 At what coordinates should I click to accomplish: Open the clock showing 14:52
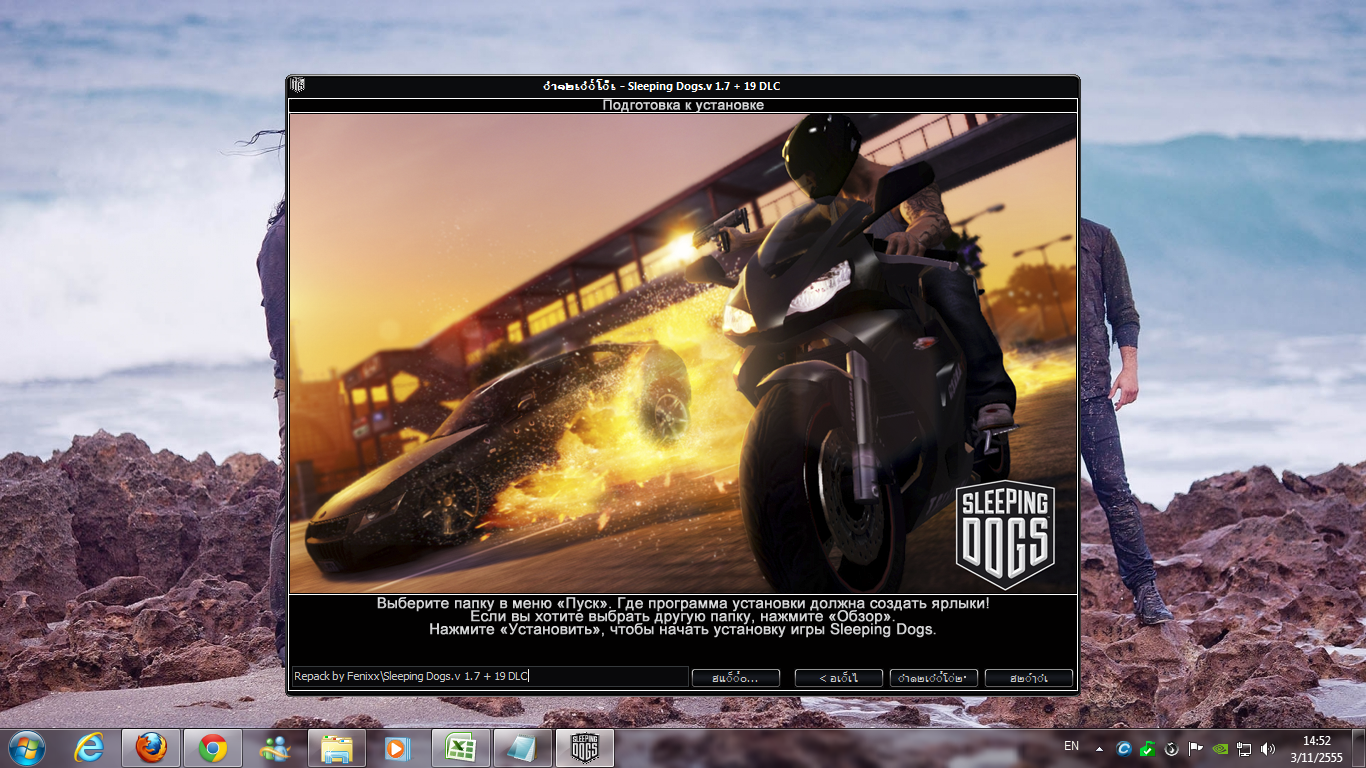(1316, 748)
